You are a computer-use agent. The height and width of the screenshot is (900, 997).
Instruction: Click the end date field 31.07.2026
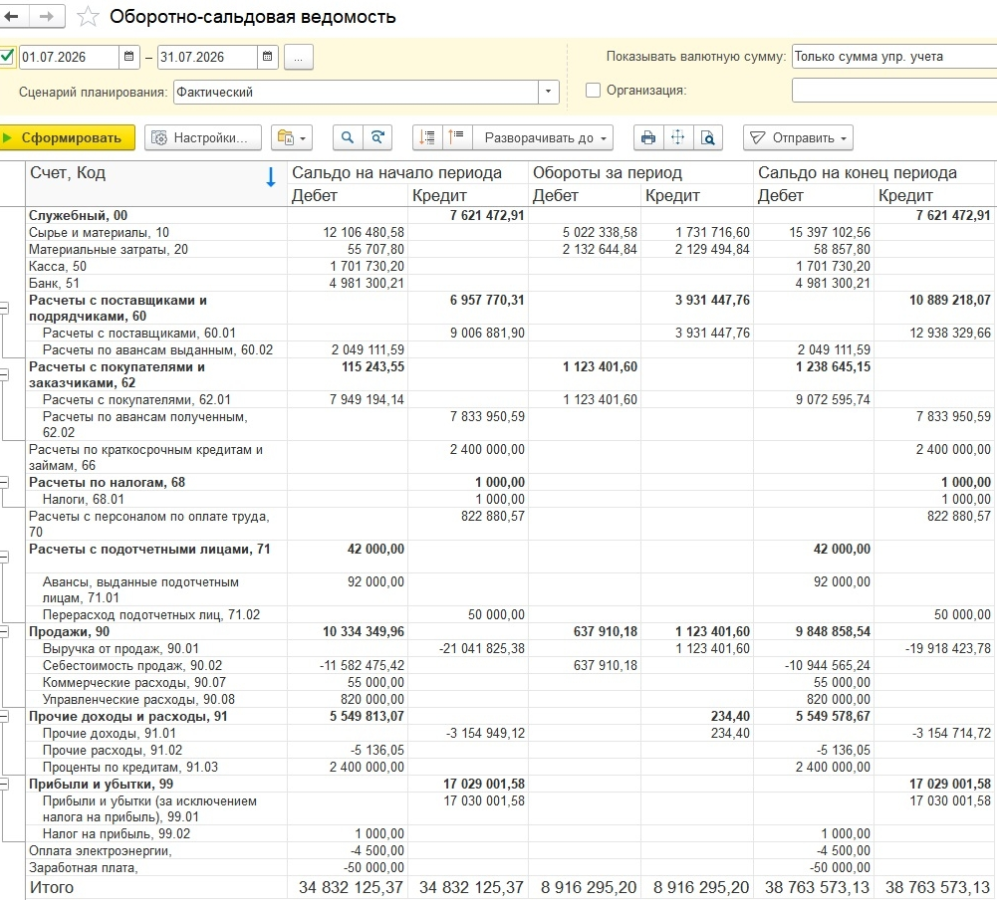pyautogui.click(x=207, y=57)
